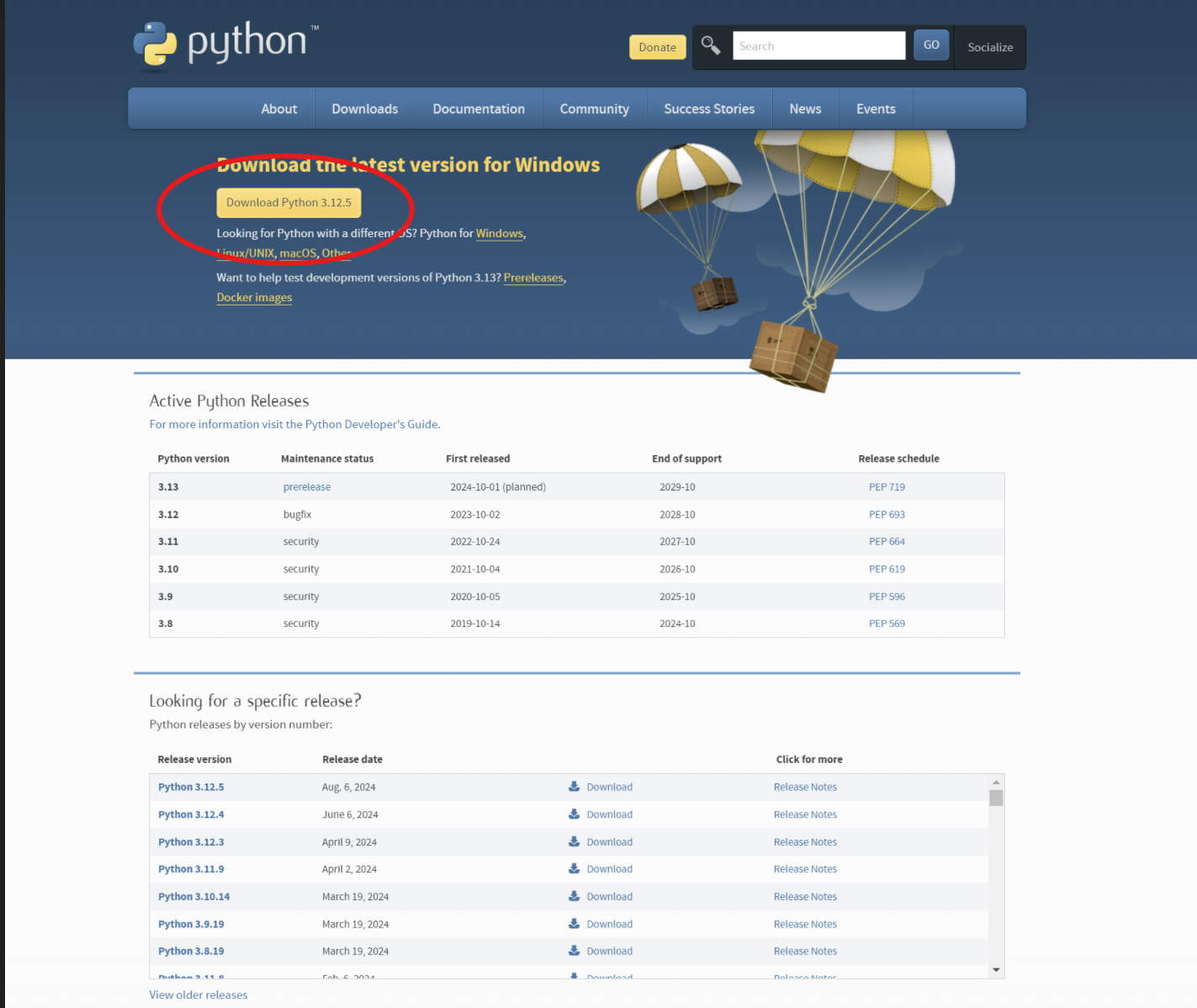Open PEP 596 release schedule
This screenshot has width=1197, height=1008.
point(887,597)
